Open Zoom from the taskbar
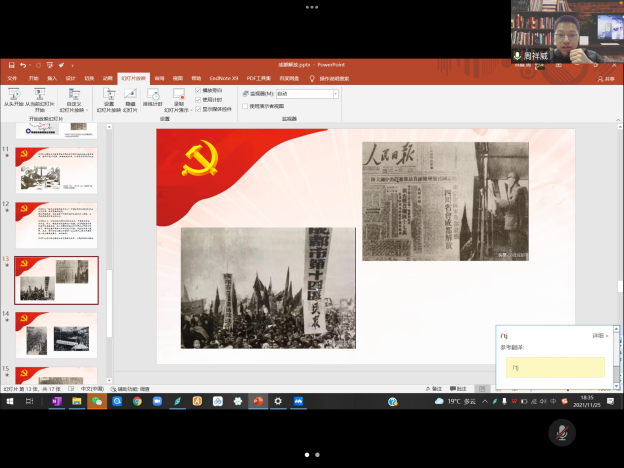The image size is (624, 468). click(x=158, y=402)
